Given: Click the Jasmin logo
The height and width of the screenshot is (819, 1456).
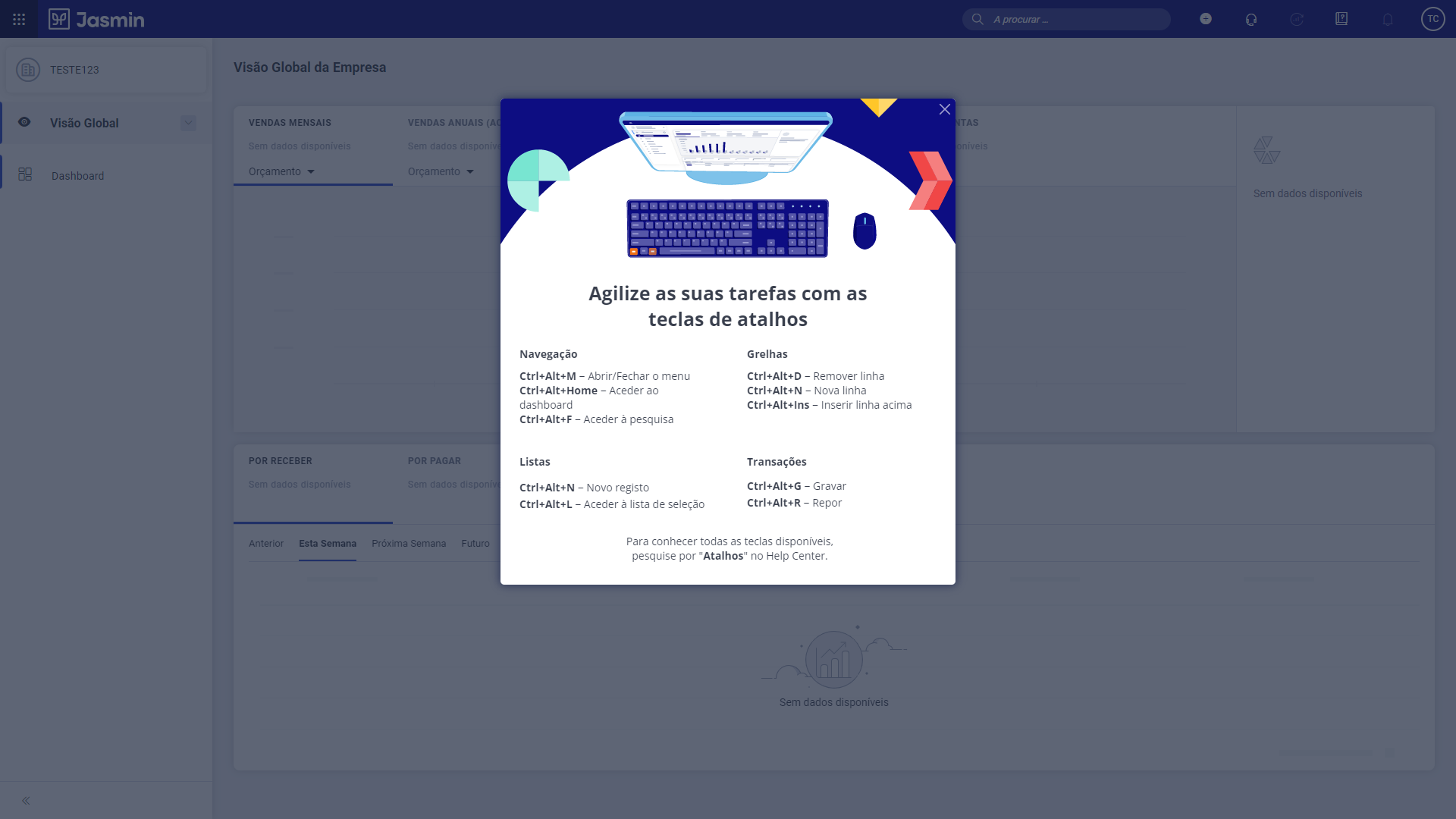Looking at the screenshot, I should pyautogui.click(x=96, y=19).
